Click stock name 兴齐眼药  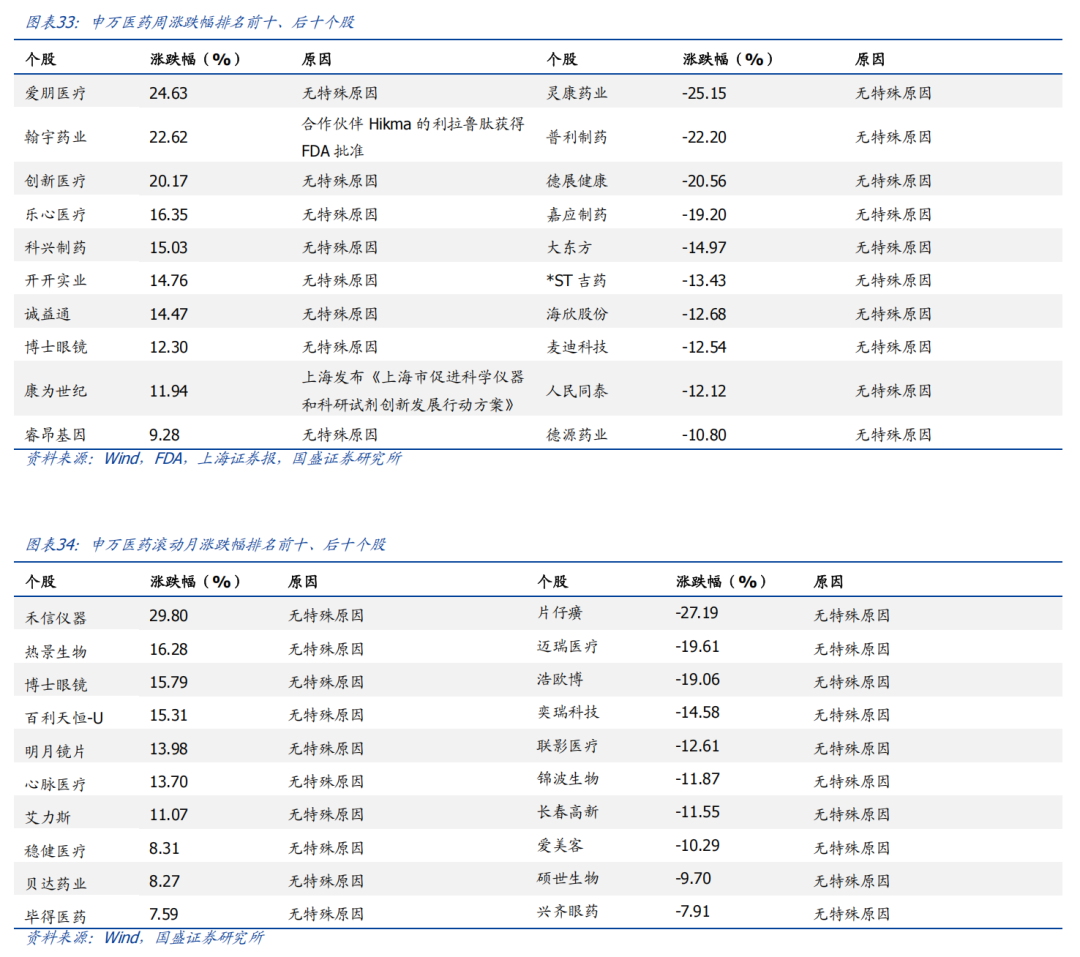tap(568, 911)
